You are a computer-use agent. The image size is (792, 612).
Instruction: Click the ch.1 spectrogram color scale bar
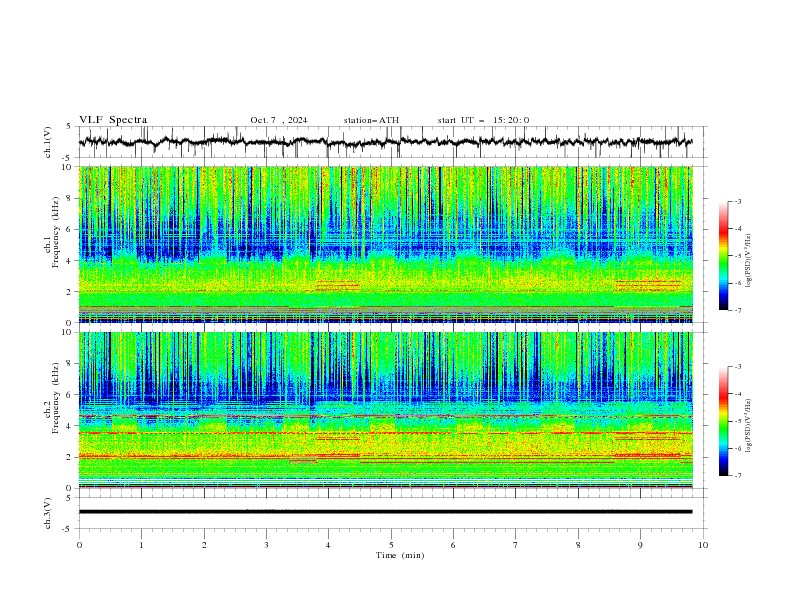point(723,256)
